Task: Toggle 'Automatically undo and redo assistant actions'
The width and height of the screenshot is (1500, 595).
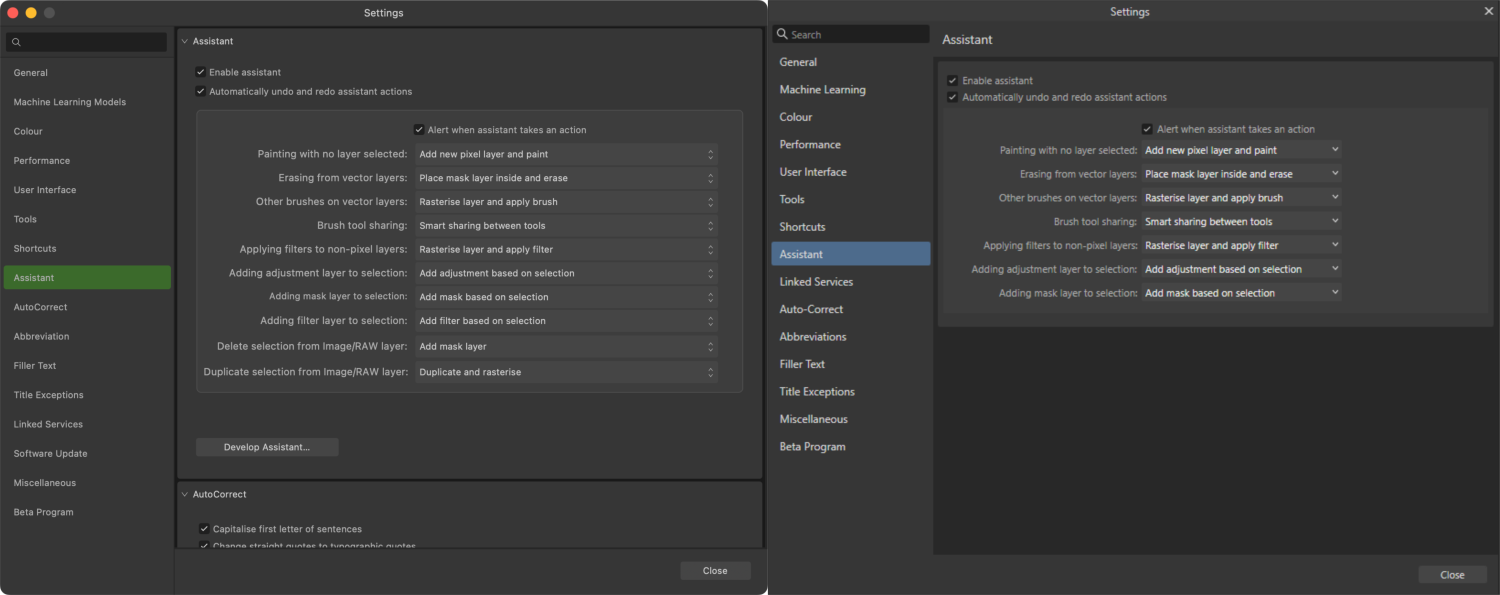Action: tap(200, 90)
